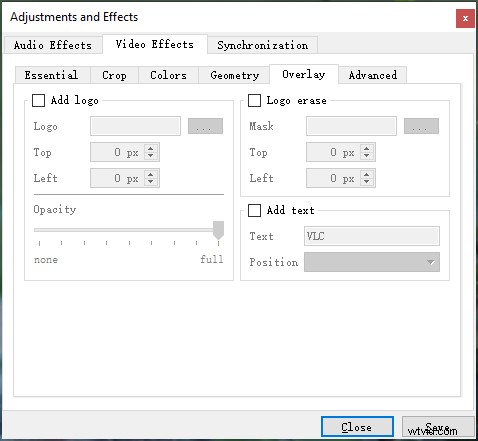The width and height of the screenshot is (478, 441).
Task: Enable the Add logo checkbox
Action: (38, 100)
